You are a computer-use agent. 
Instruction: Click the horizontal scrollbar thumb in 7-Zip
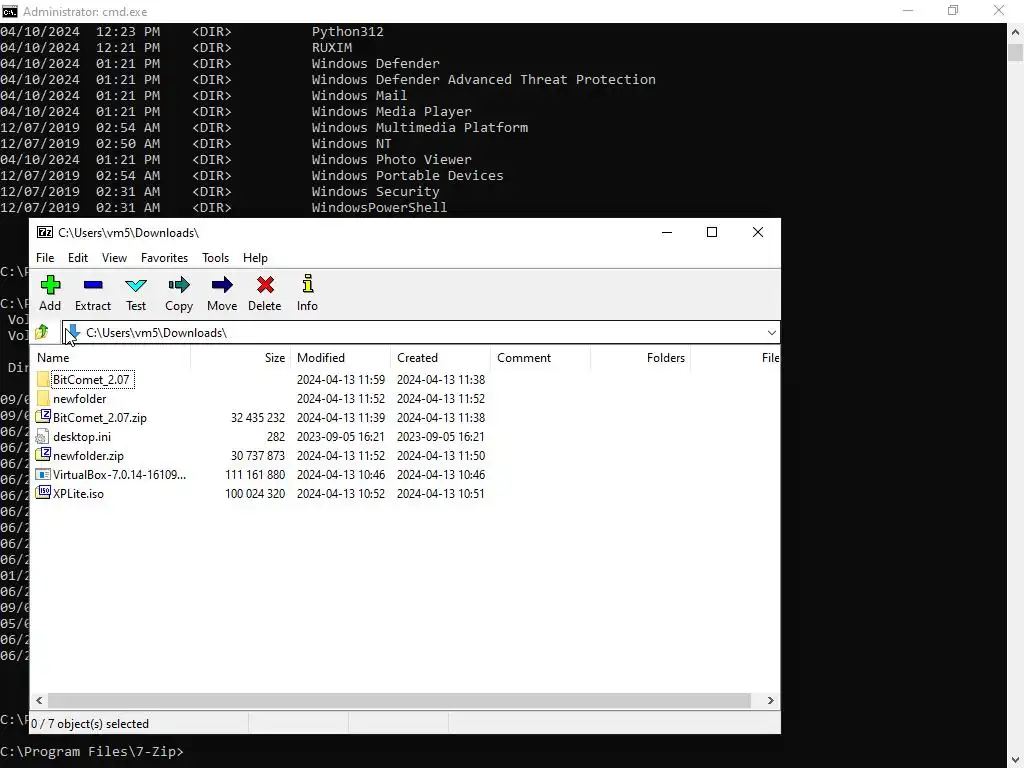400,700
